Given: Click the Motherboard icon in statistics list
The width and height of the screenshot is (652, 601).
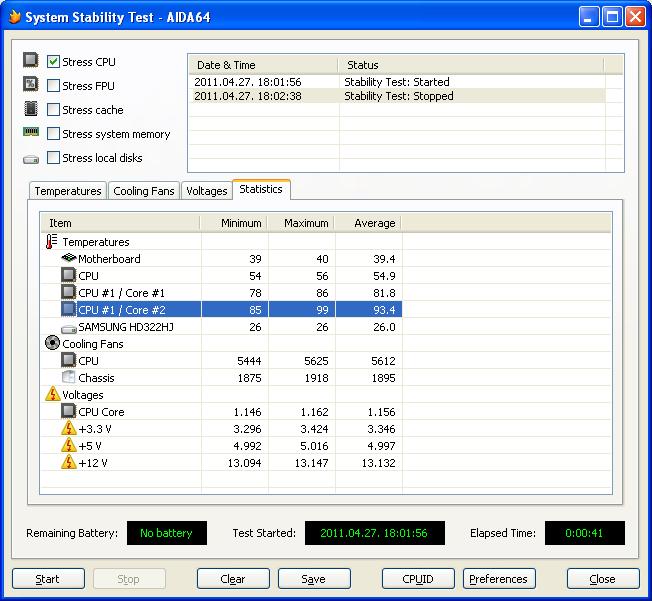Looking at the screenshot, I should (69, 258).
